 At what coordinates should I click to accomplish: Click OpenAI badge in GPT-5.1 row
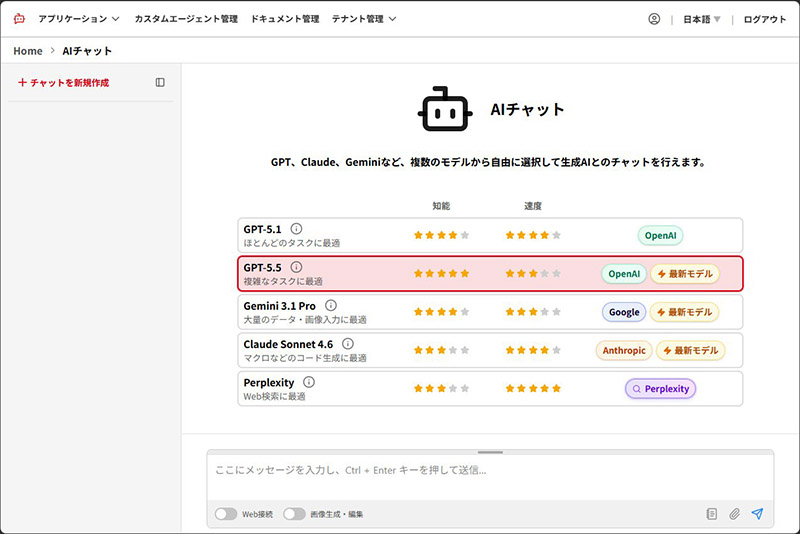click(660, 236)
